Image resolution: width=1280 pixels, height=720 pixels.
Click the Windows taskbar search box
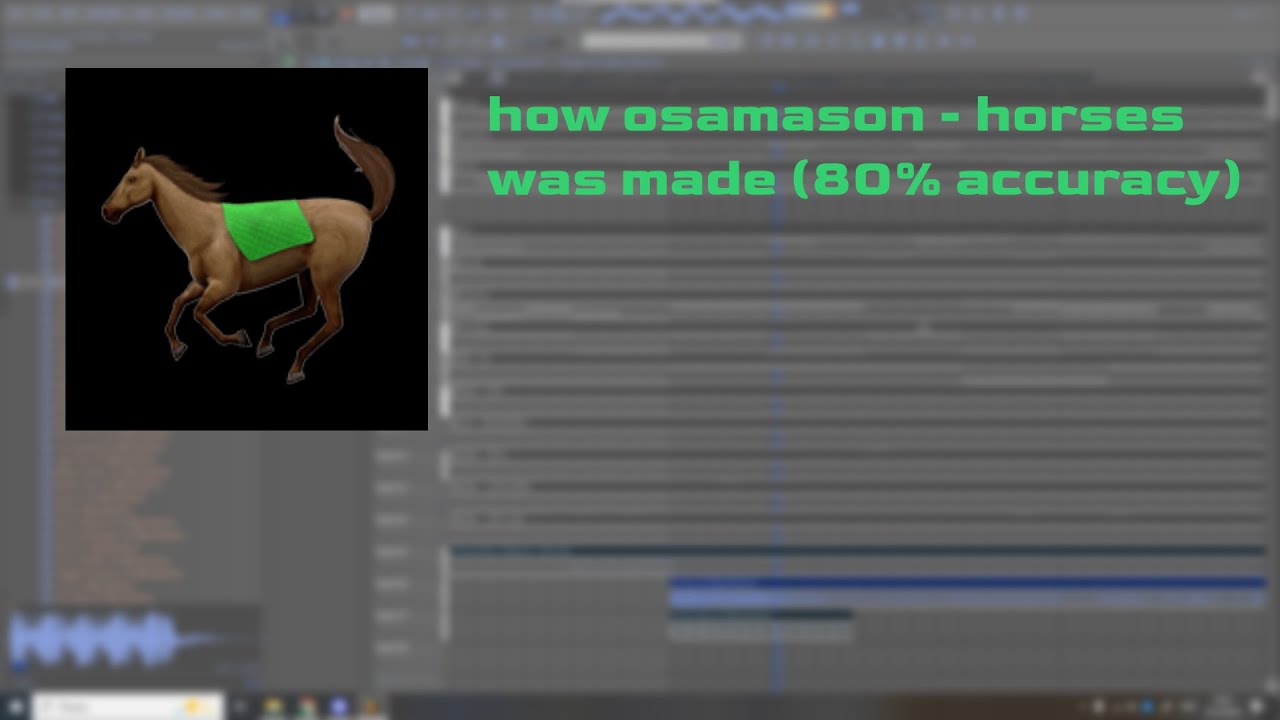point(128,707)
